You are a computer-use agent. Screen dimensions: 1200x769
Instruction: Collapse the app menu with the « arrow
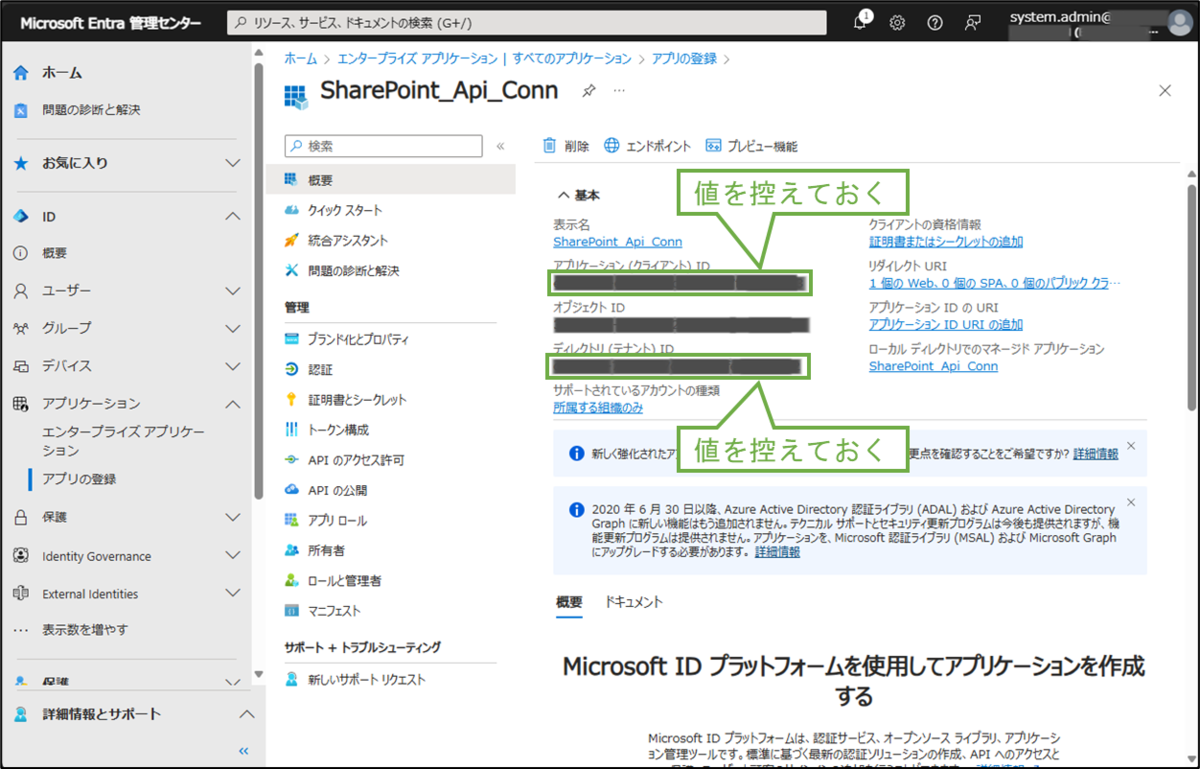(500, 144)
